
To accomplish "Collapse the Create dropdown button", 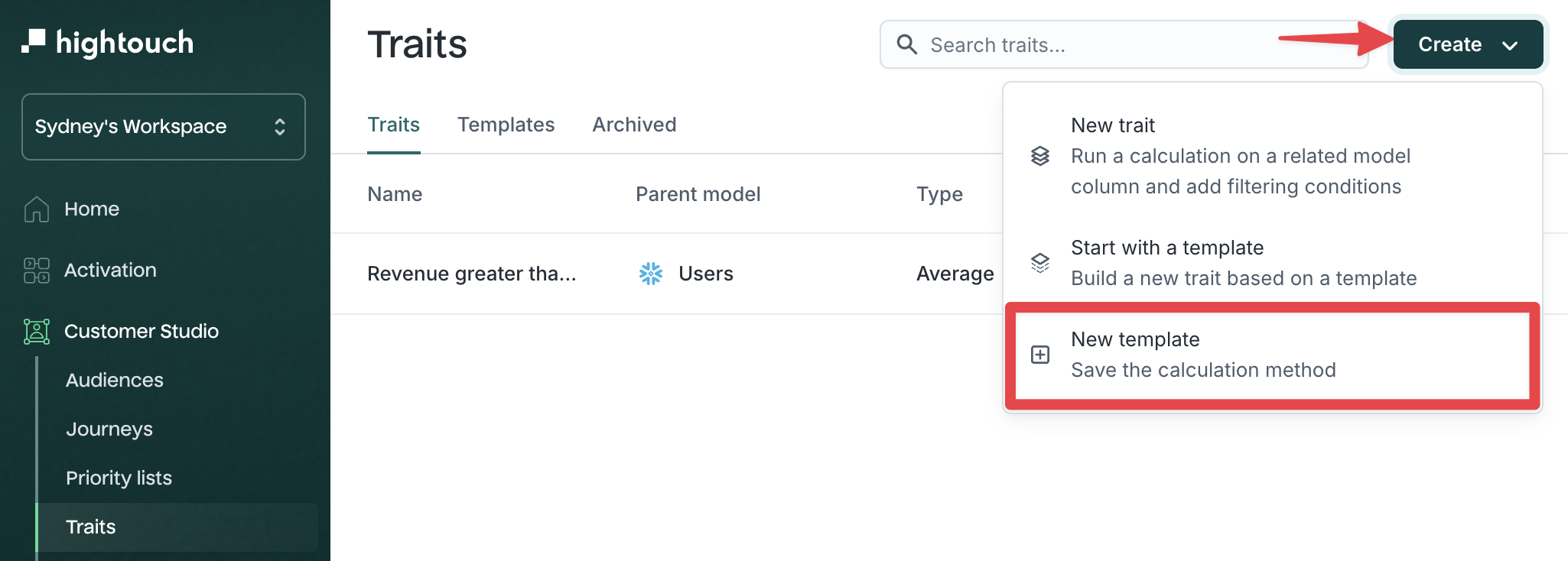I will coord(1467,44).
